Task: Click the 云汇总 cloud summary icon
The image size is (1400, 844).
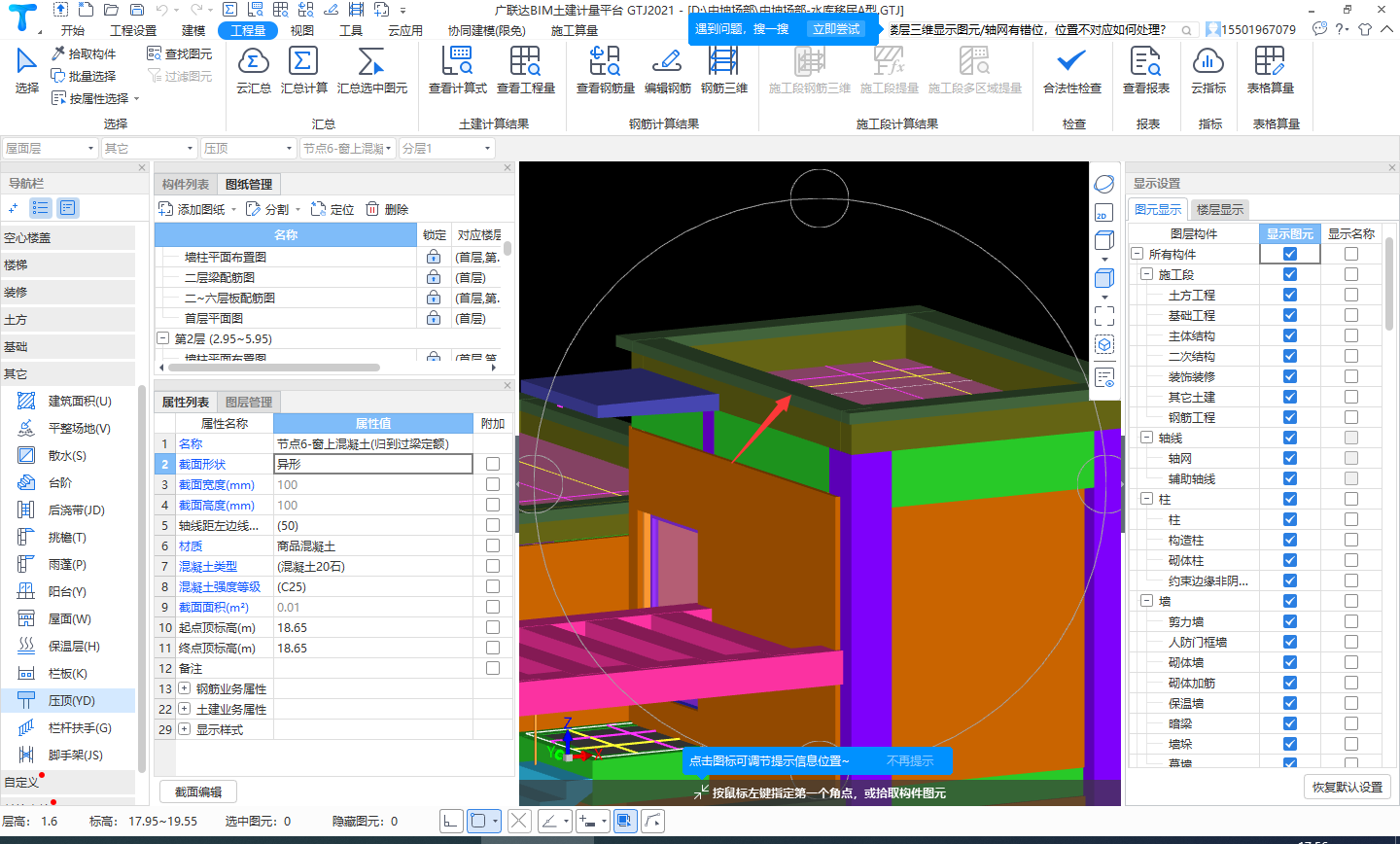Action: (x=253, y=70)
